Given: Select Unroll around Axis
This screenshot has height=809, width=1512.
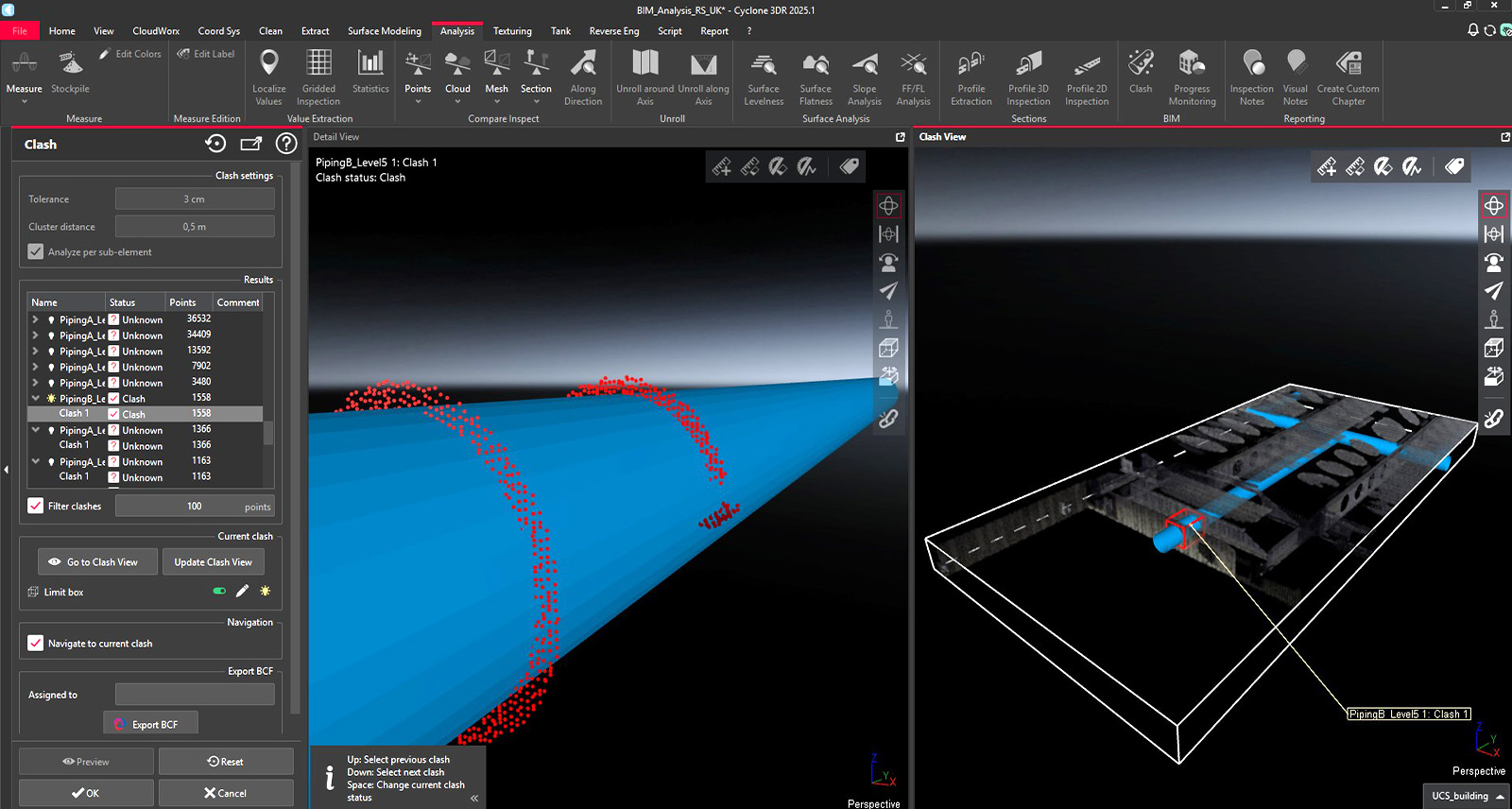Looking at the screenshot, I should (x=644, y=77).
